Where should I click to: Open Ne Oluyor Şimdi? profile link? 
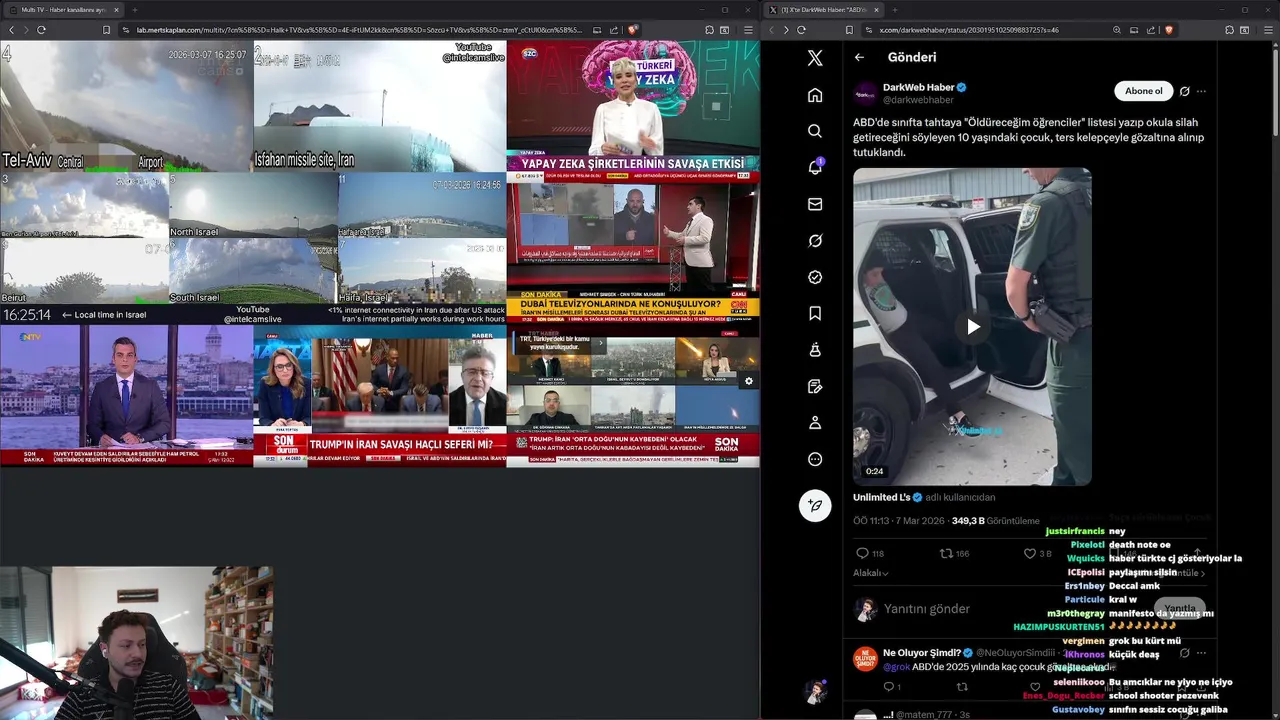pyautogui.click(x=921, y=653)
